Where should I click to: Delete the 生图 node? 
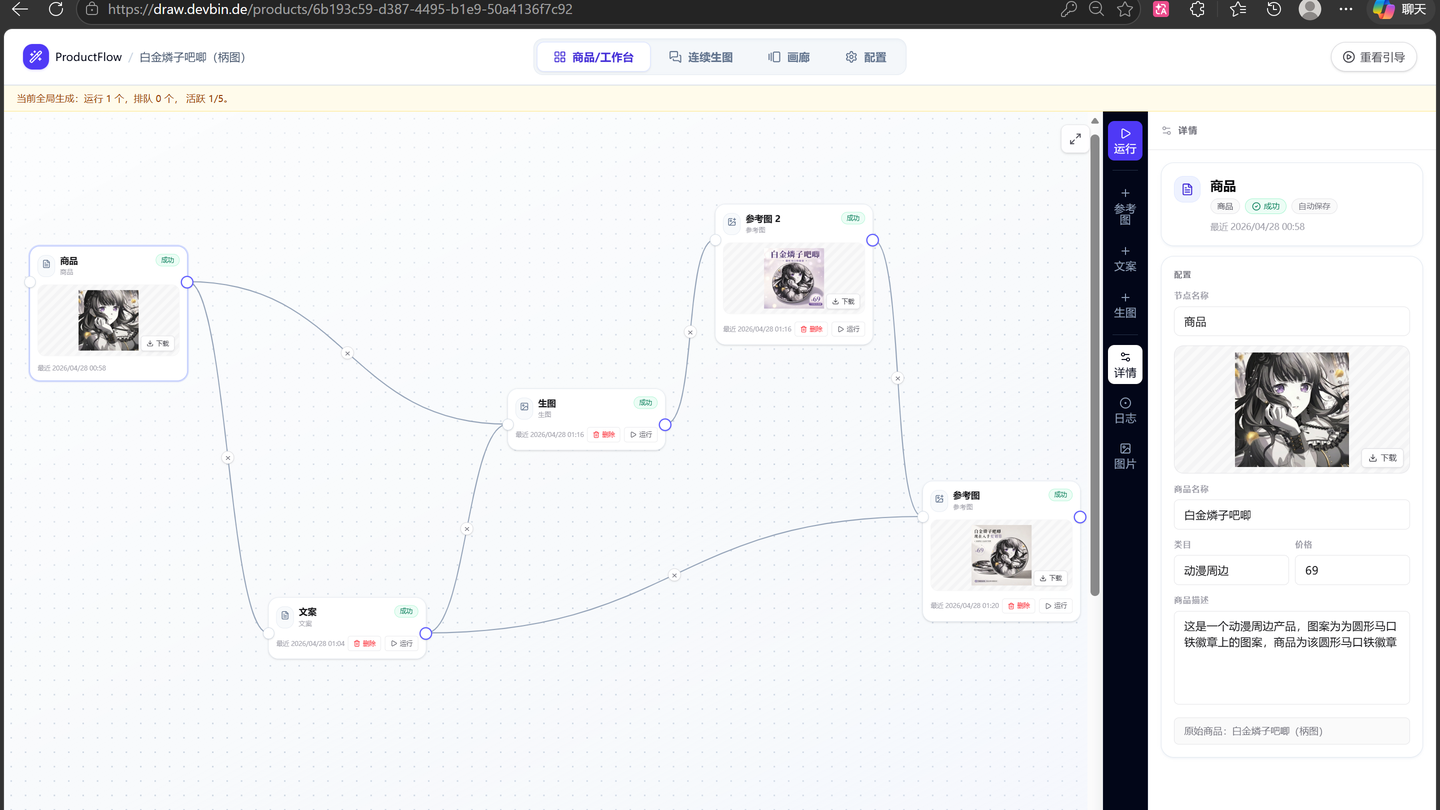point(604,434)
